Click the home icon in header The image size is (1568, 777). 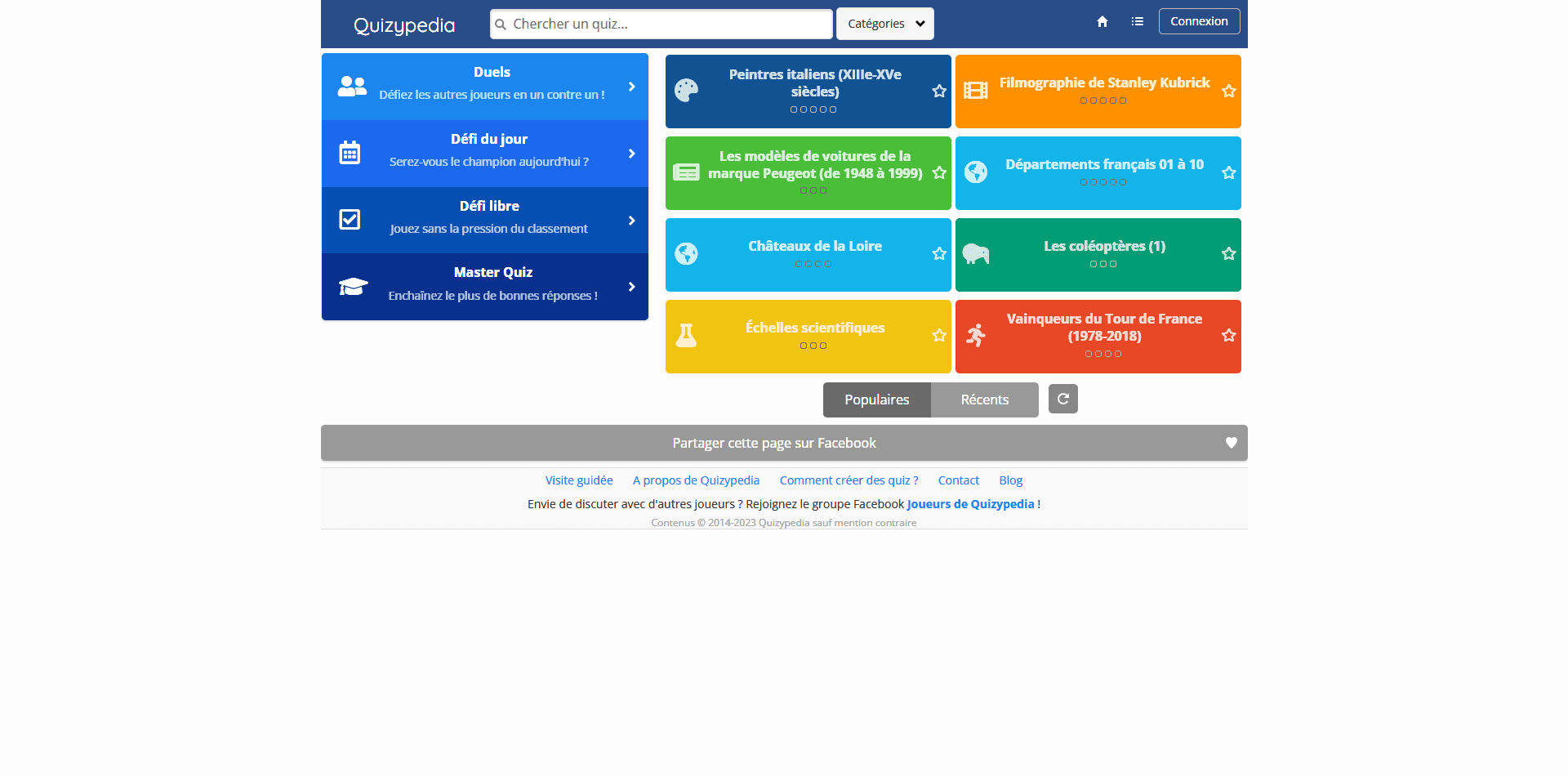click(x=1102, y=22)
